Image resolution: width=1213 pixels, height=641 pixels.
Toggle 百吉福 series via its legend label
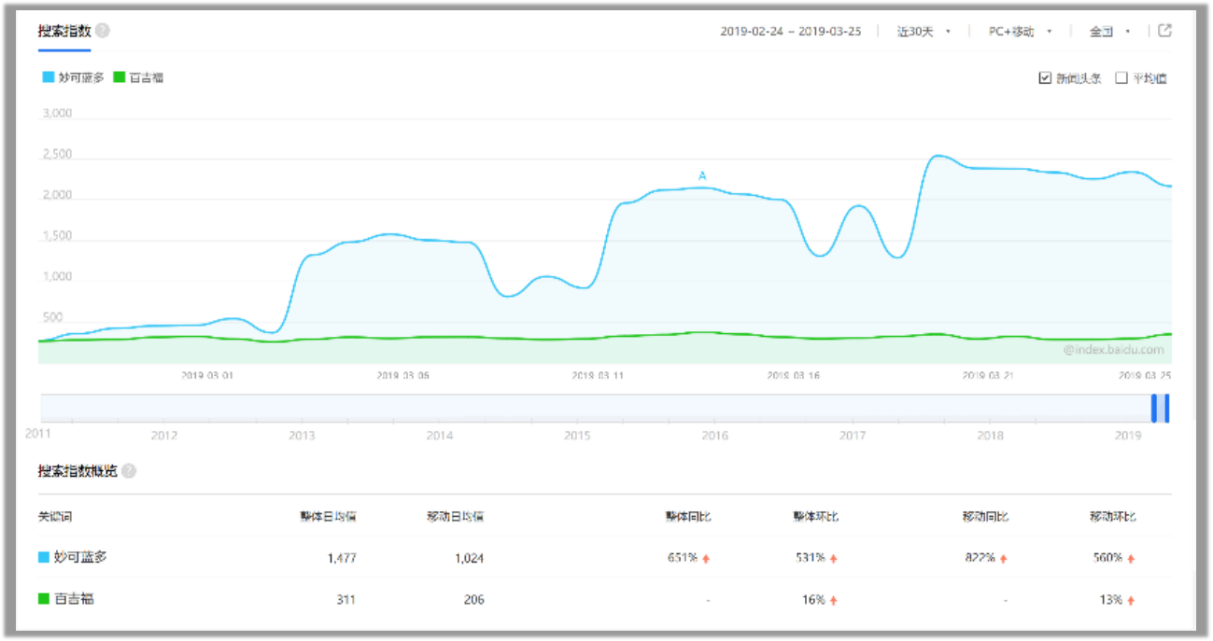coord(146,77)
